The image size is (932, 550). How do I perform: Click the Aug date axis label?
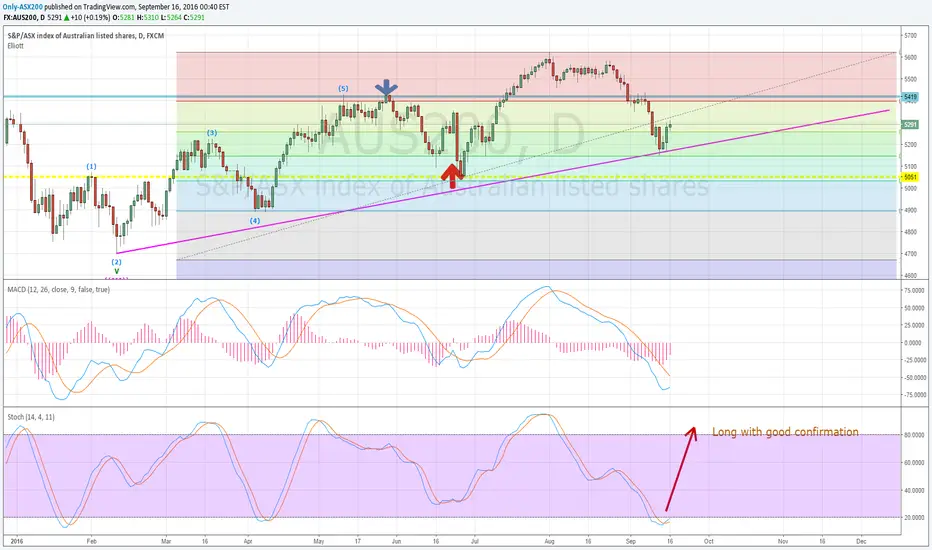(x=549, y=542)
